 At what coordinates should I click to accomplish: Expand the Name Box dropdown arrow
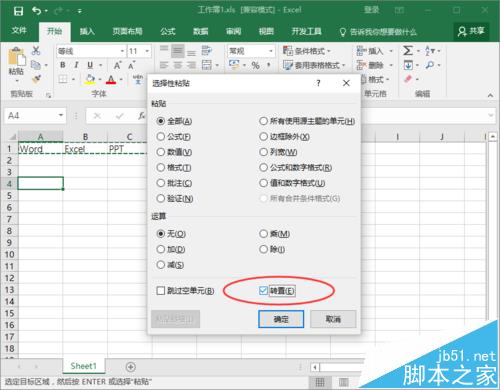coord(61,115)
